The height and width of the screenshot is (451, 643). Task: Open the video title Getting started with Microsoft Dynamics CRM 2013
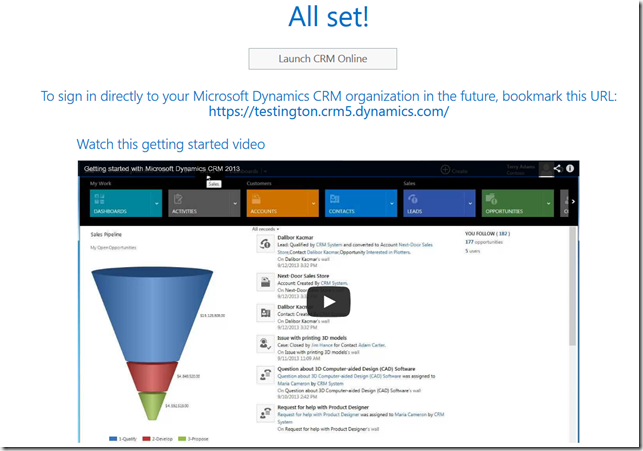(162, 169)
